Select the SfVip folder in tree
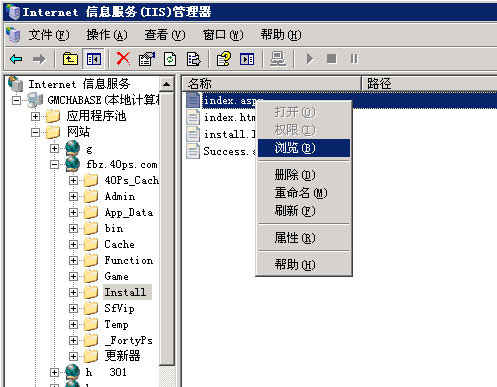 pos(119,308)
